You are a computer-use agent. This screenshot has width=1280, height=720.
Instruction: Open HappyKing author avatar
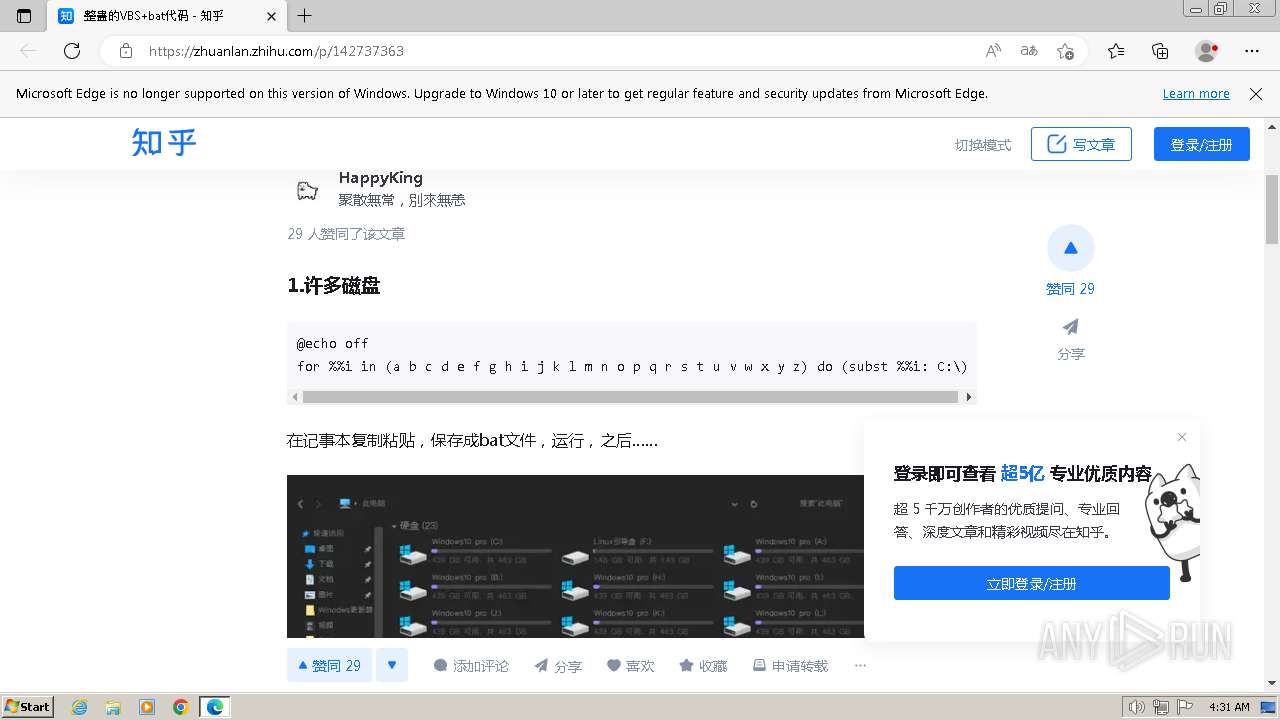click(307, 190)
